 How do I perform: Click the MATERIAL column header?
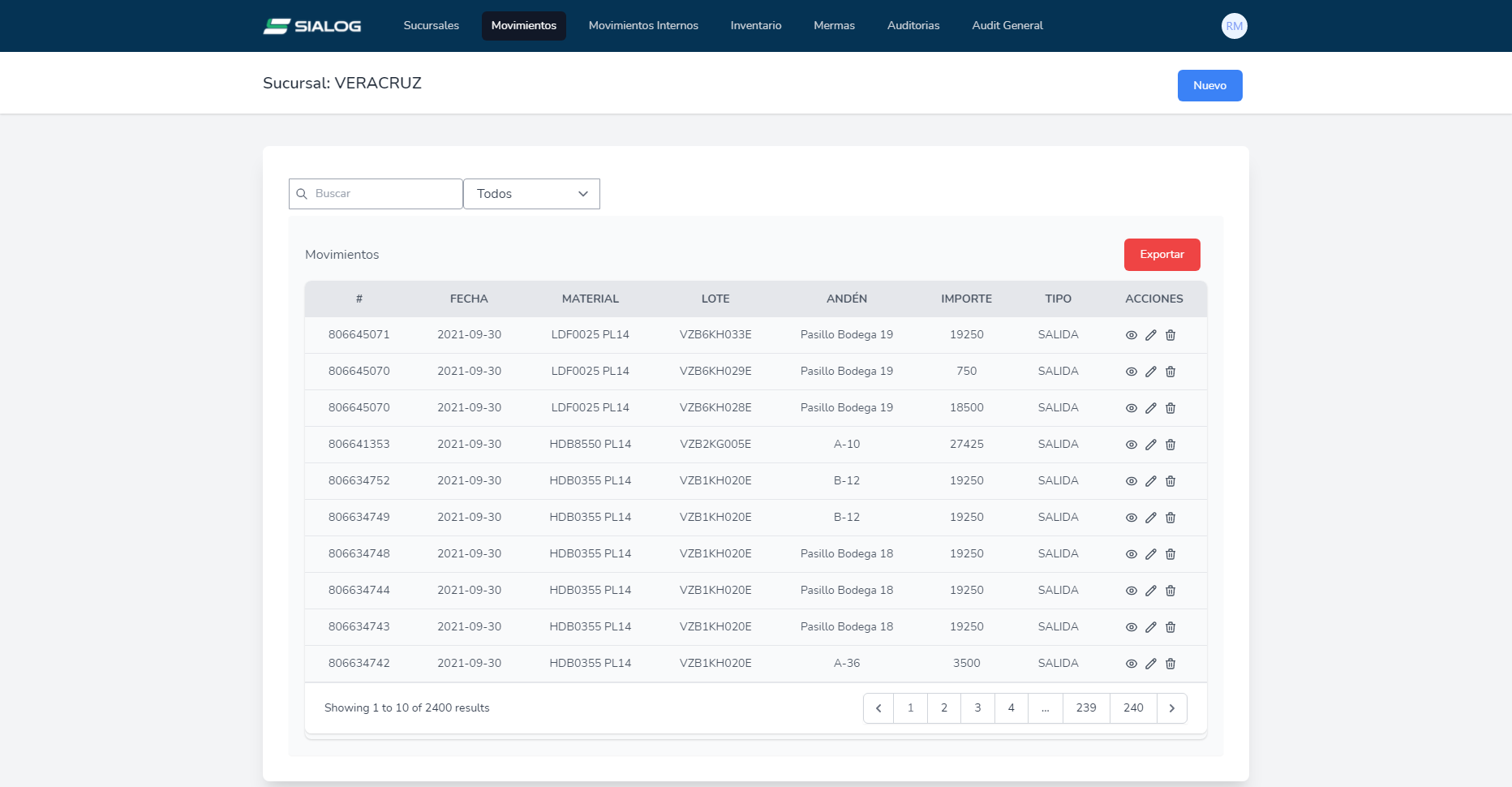click(x=591, y=299)
